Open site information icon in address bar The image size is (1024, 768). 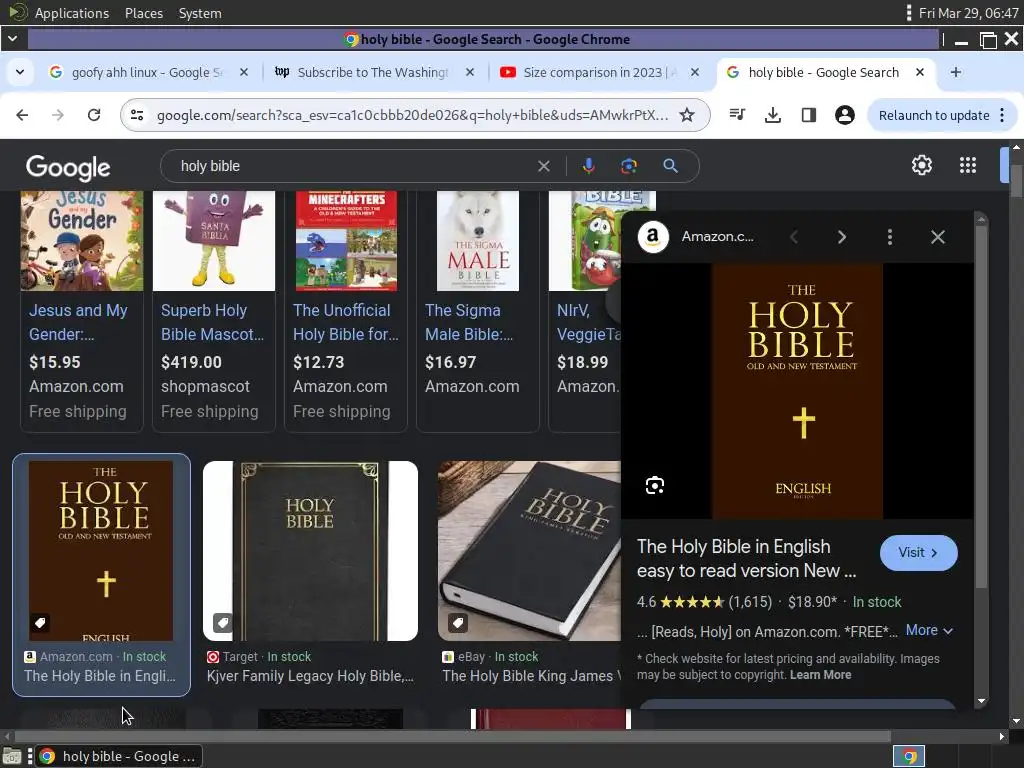137,115
